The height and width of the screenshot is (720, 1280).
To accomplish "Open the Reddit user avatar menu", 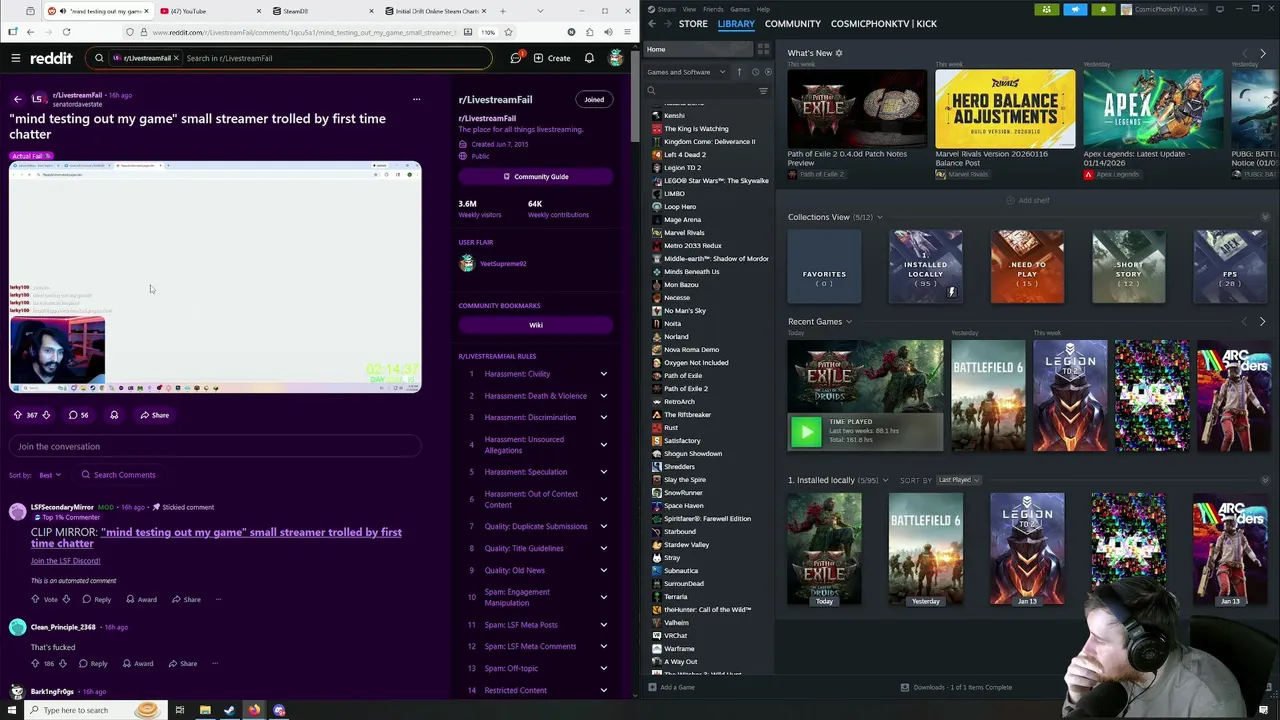I will point(616,58).
